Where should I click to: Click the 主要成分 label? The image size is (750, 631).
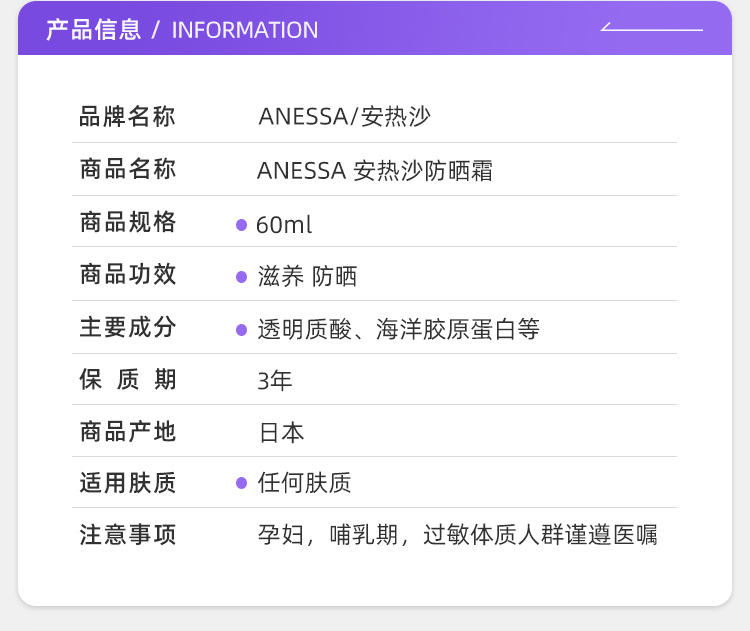(127, 328)
